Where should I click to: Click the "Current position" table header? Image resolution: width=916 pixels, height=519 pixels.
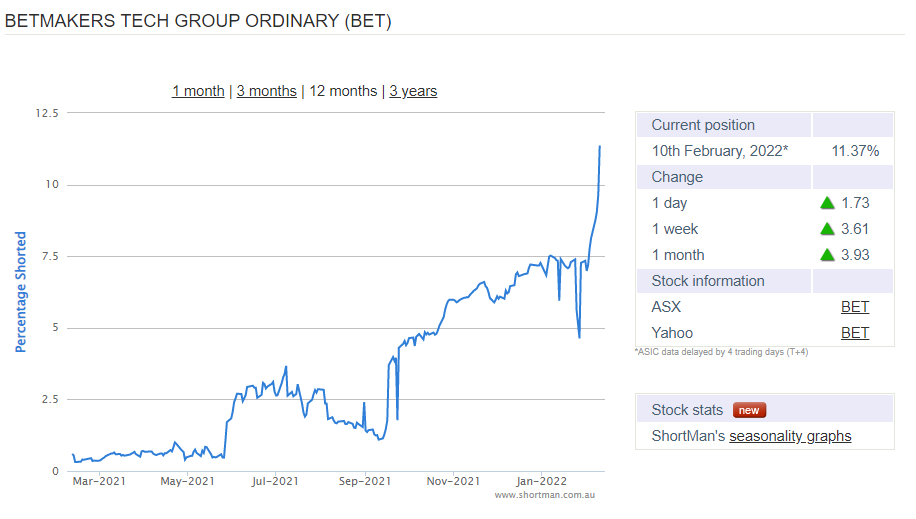(703, 125)
